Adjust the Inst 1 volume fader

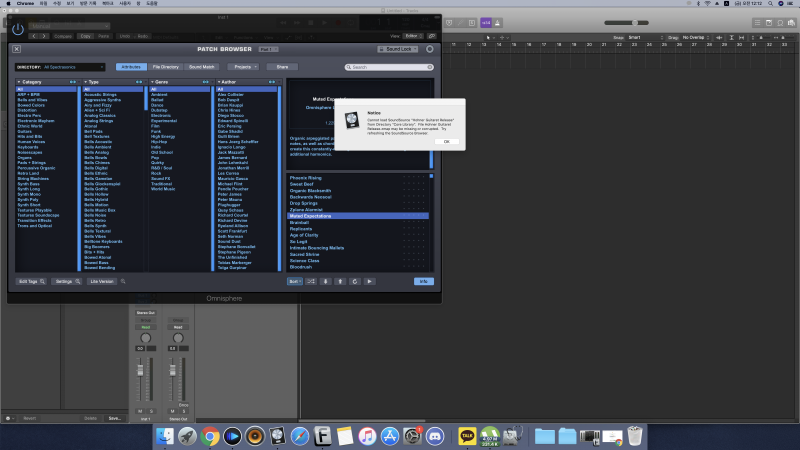(x=140, y=371)
